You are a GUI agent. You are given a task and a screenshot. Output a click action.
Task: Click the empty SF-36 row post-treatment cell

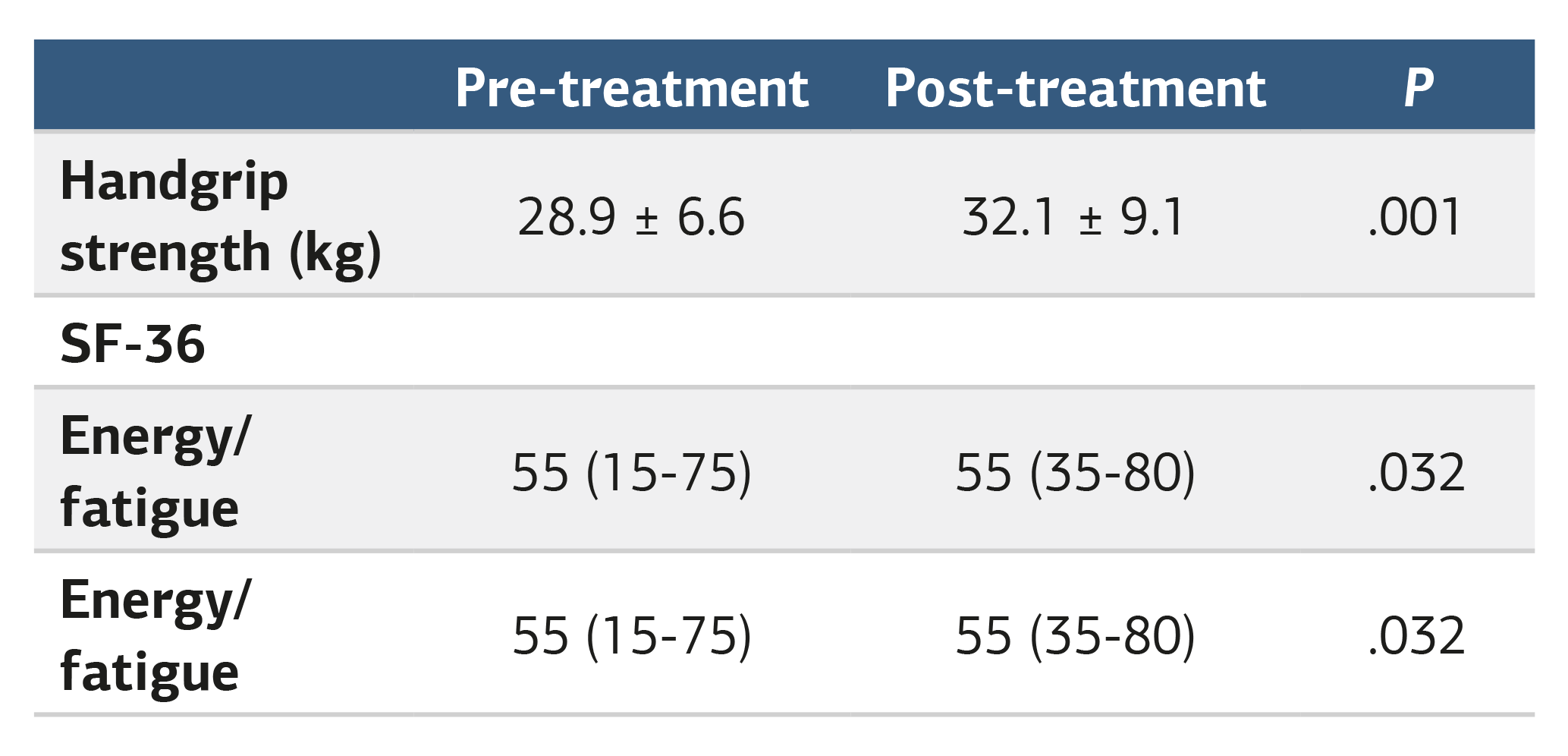point(1076,342)
